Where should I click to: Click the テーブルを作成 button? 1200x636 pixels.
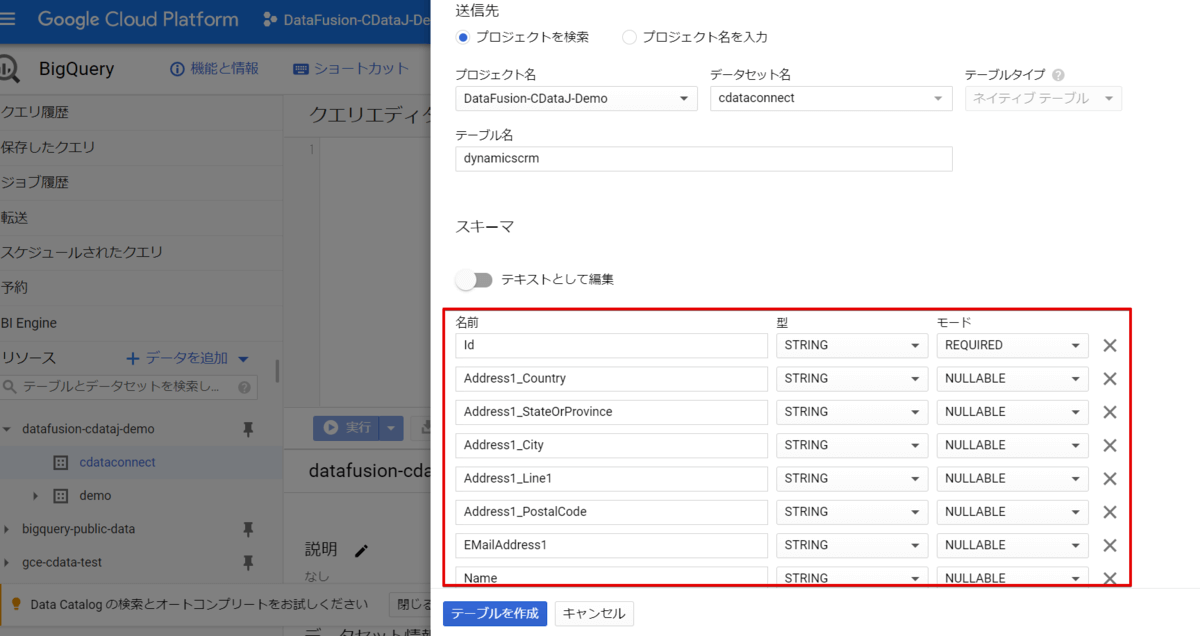pos(495,613)
